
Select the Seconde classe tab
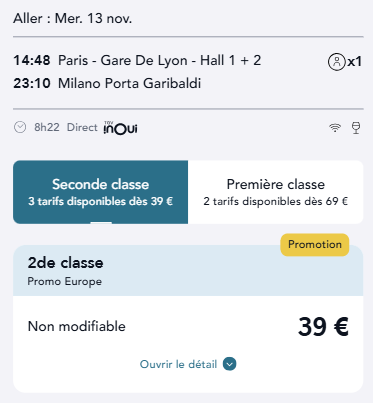pyautogui.click(x=100, y=192)
